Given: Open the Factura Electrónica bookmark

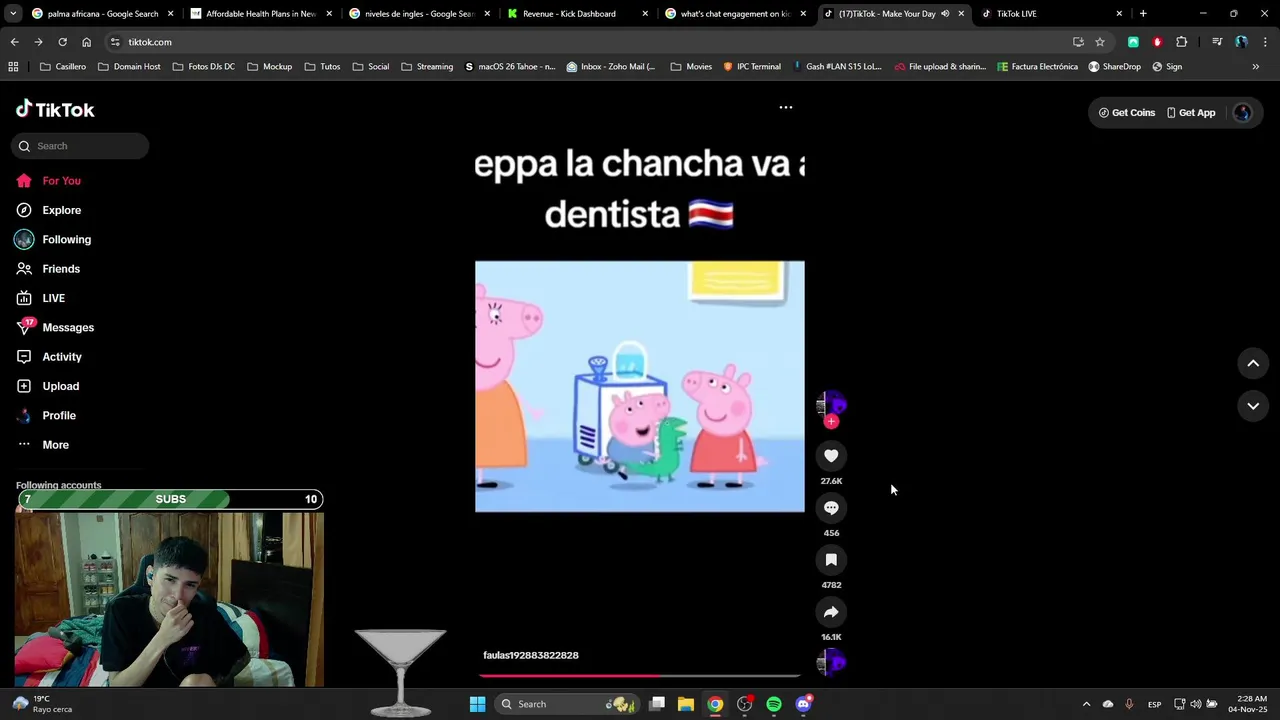Looking at the screenshot, I should tap(1038, 67).
